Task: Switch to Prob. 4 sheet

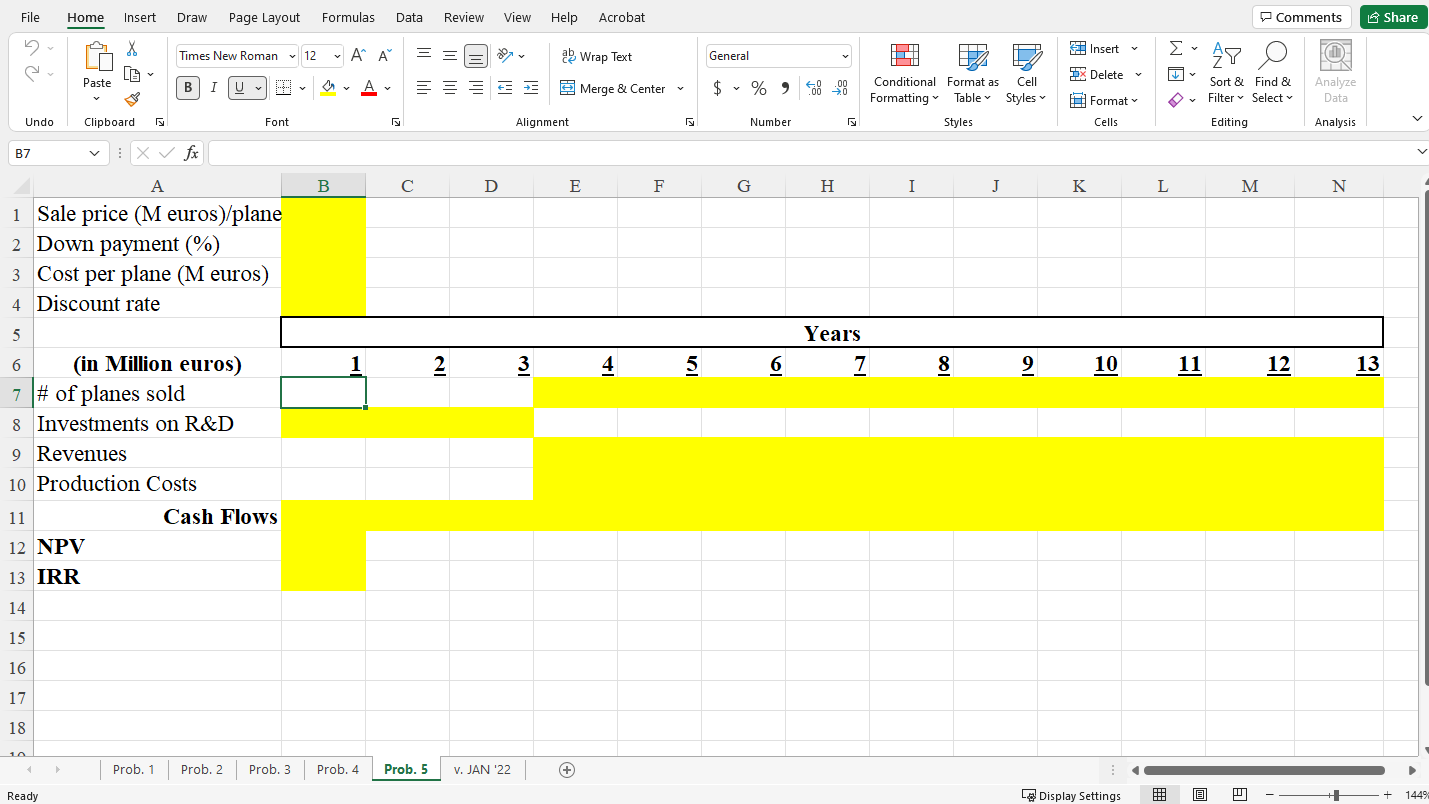Action: pyautogui.click(x=338, y=769)
